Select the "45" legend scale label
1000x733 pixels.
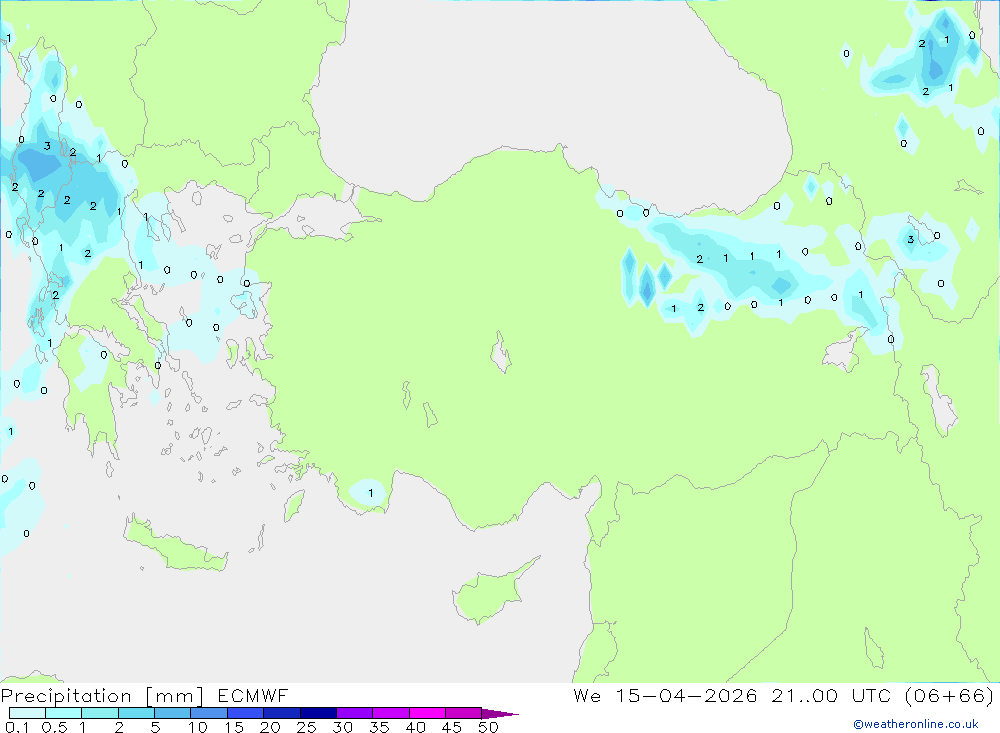click(452, 727)
